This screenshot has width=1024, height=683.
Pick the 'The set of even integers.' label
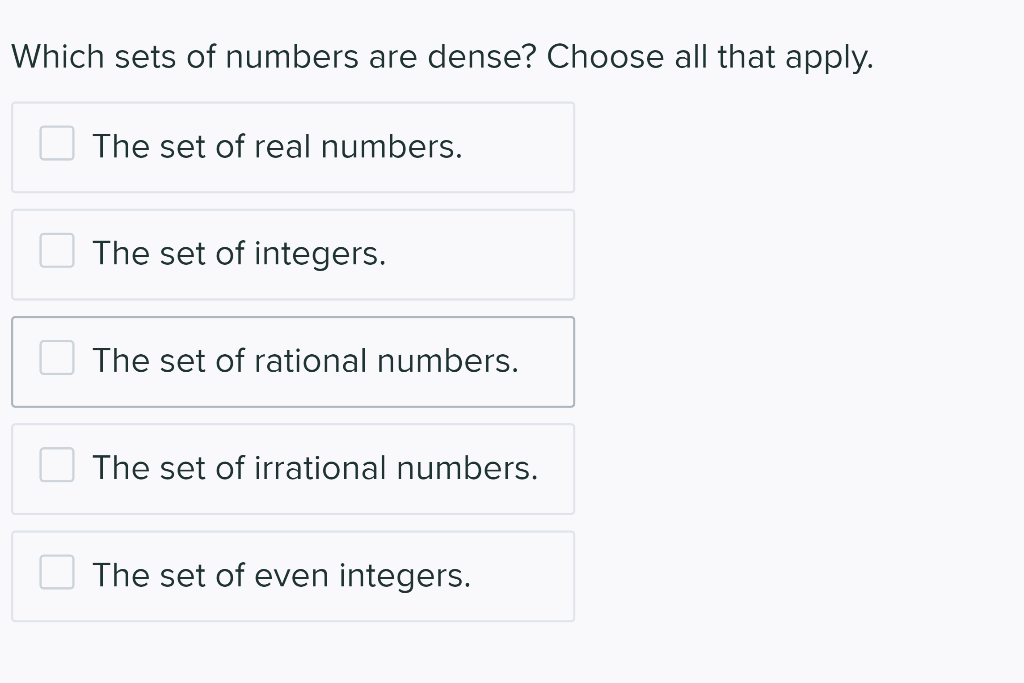coord(281,576)
